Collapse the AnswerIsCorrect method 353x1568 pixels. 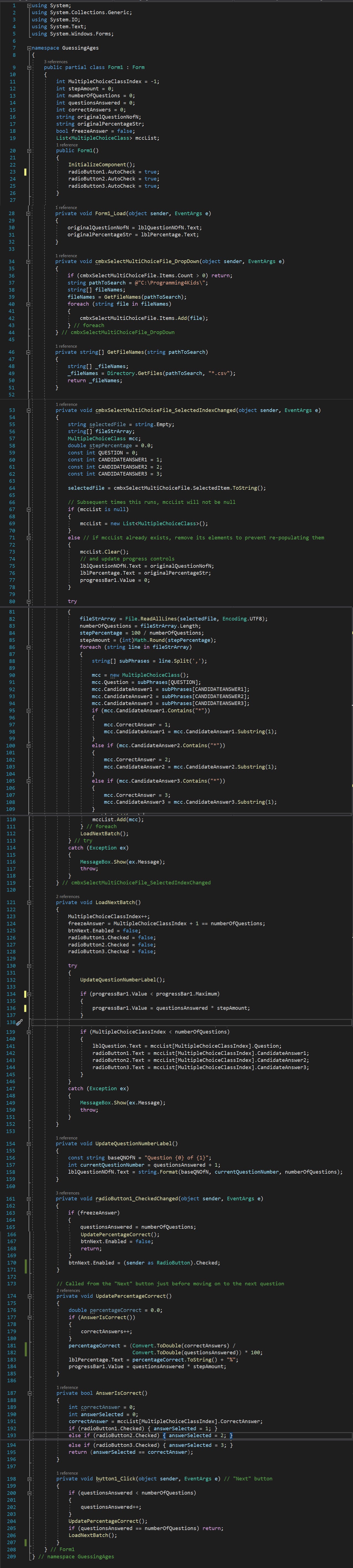[x=29, y=1393]
